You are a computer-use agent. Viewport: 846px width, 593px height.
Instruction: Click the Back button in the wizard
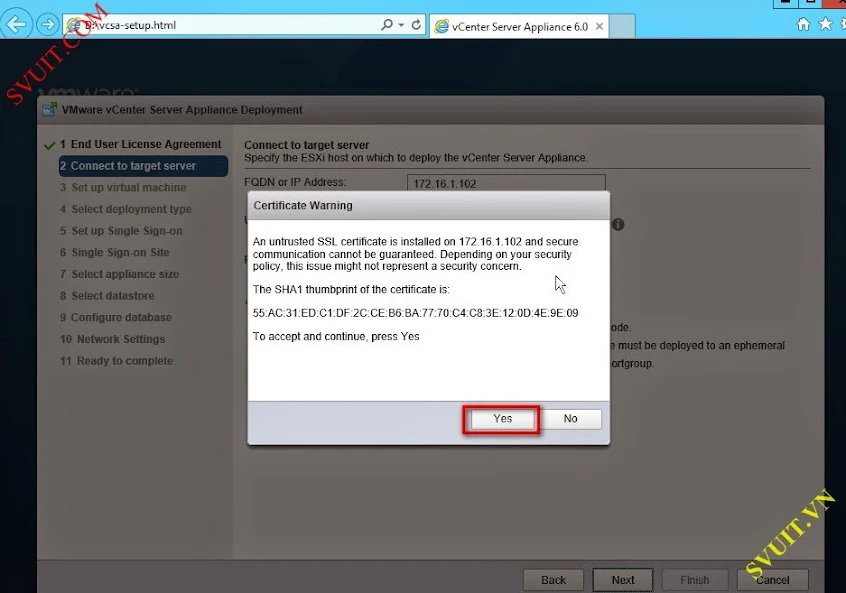[x=554, y=580]
